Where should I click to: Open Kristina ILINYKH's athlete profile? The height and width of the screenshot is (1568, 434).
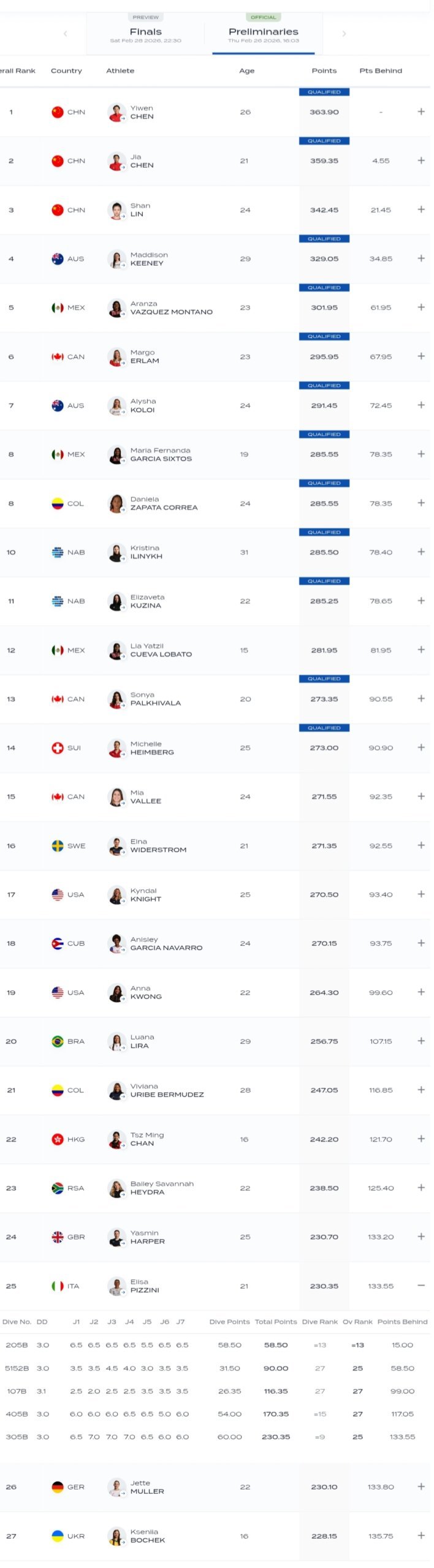[146, 552]
